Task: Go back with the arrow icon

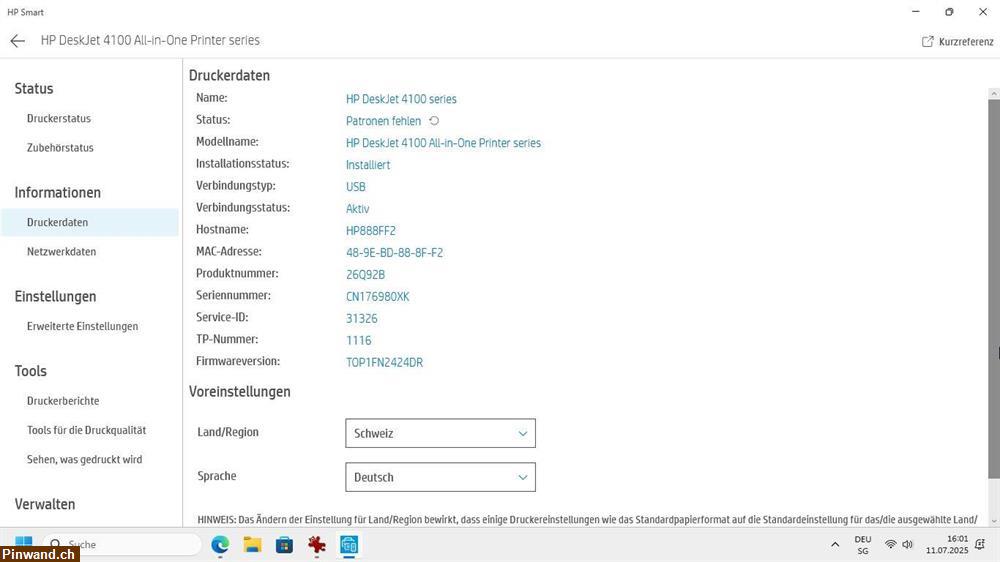Action: [x=17, y=41]
